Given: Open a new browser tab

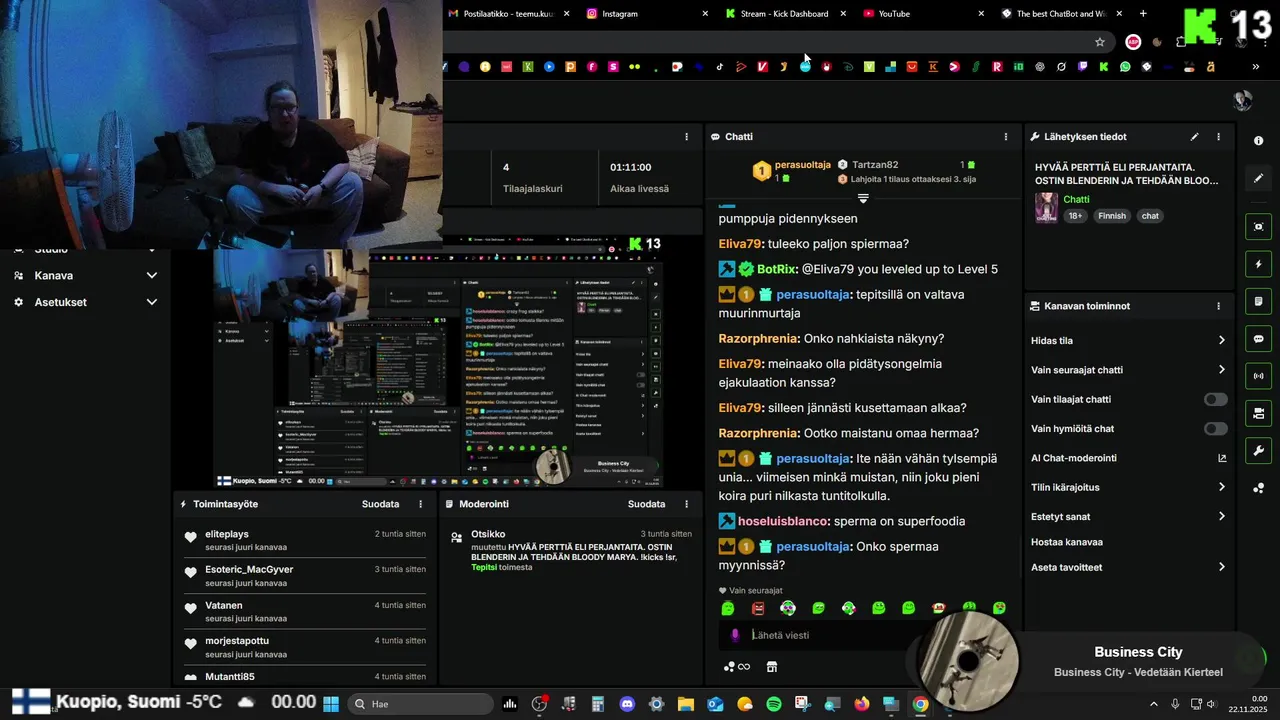Looking at the screenshot, I should click(1143, 14).
